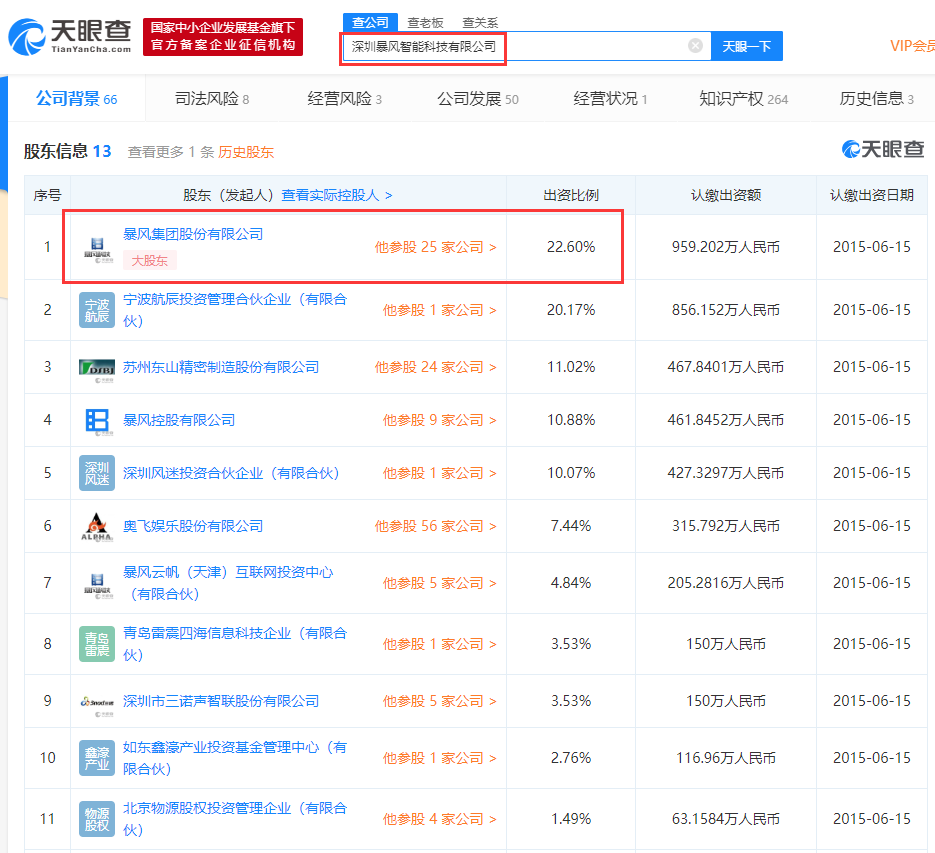Open 如东鑫濠产业投资基金管理中心 link

point(235,758)
